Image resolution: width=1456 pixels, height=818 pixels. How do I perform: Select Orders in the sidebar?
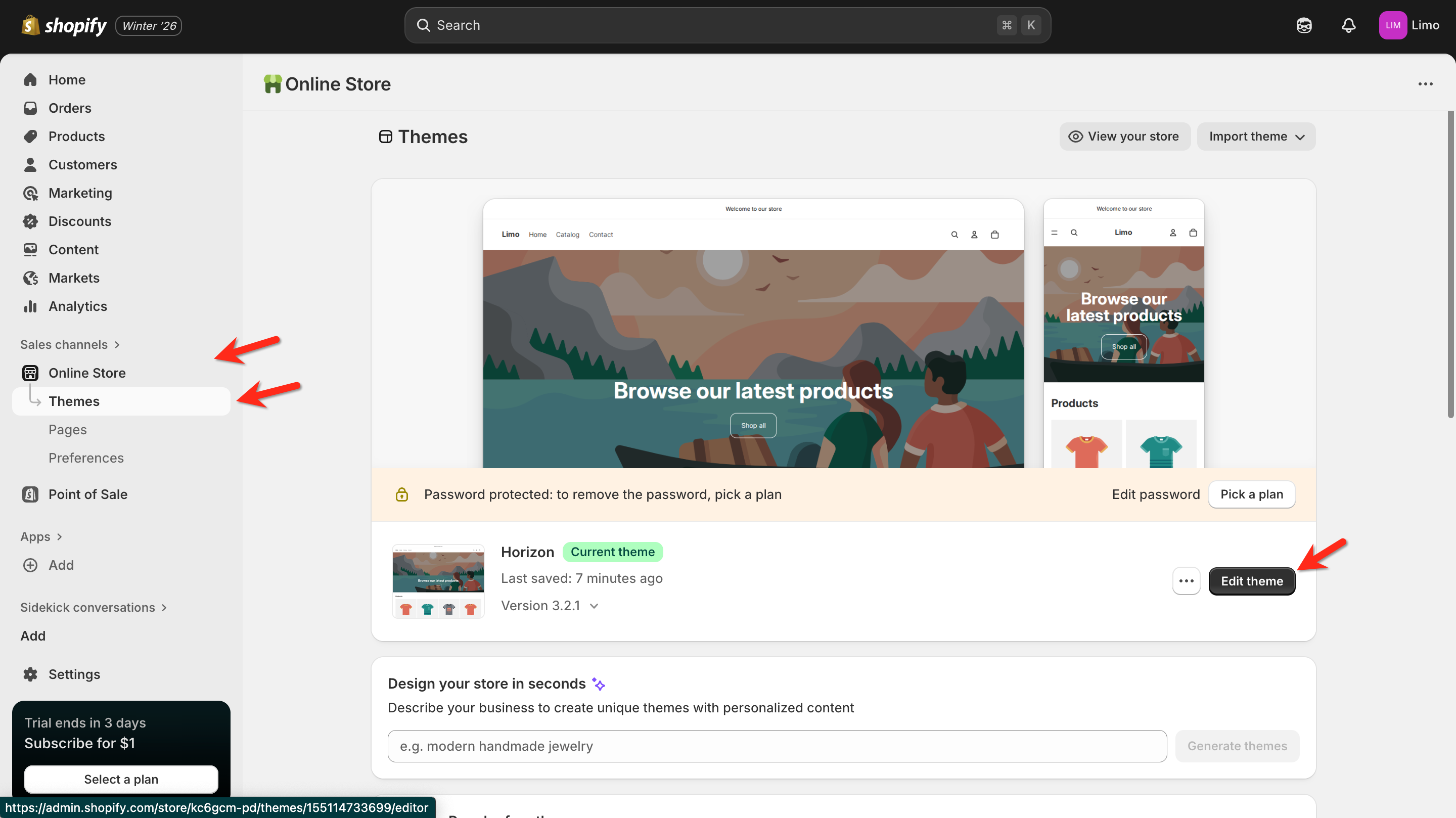tap(70, 107)
